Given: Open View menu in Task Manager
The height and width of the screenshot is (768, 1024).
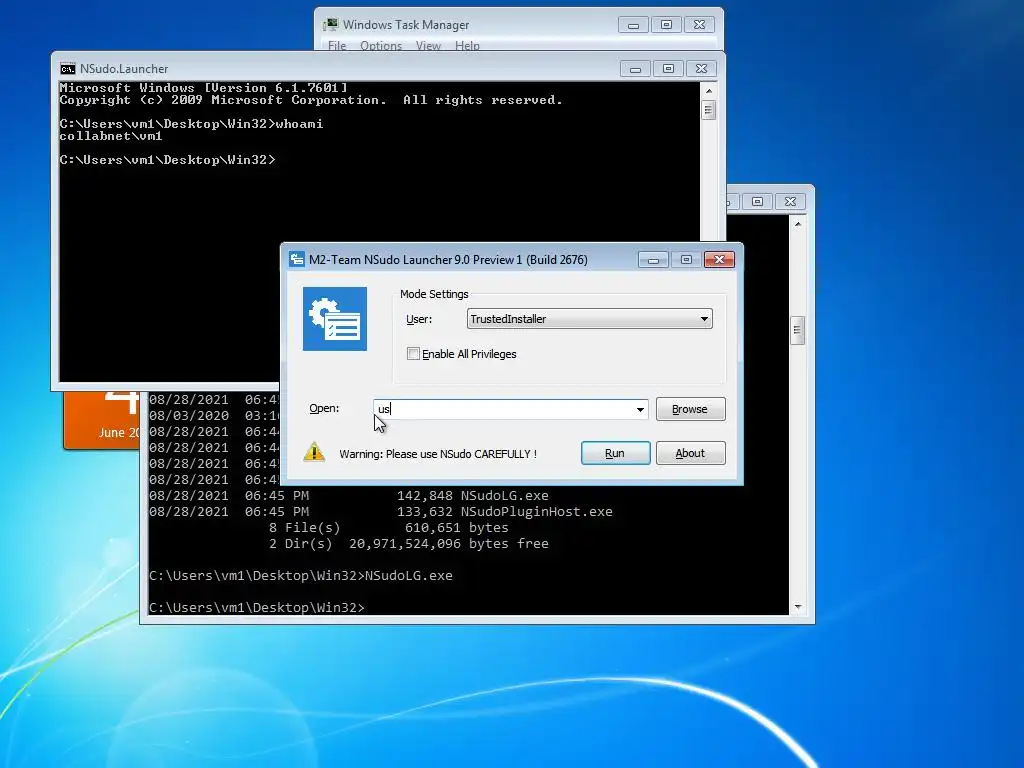Looking at the screenshot, I should coord(428,46).
